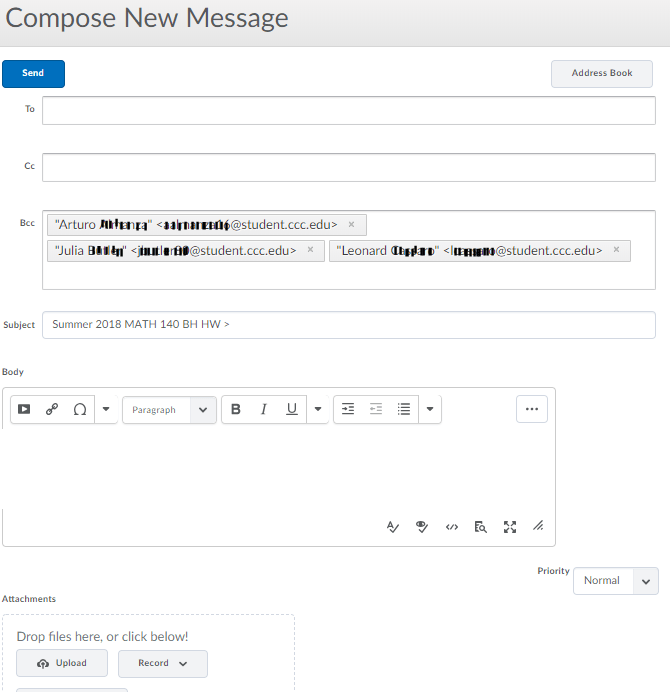Click the Subject field with Summer 2018 MATH text

(x=349, y=325)
